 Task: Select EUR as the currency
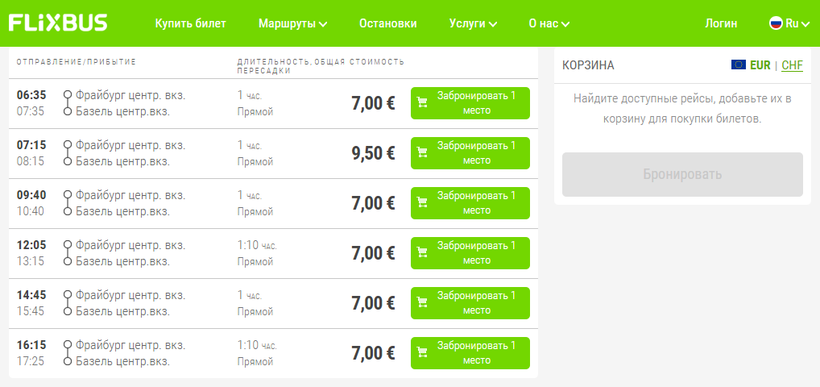click(760, 65)
